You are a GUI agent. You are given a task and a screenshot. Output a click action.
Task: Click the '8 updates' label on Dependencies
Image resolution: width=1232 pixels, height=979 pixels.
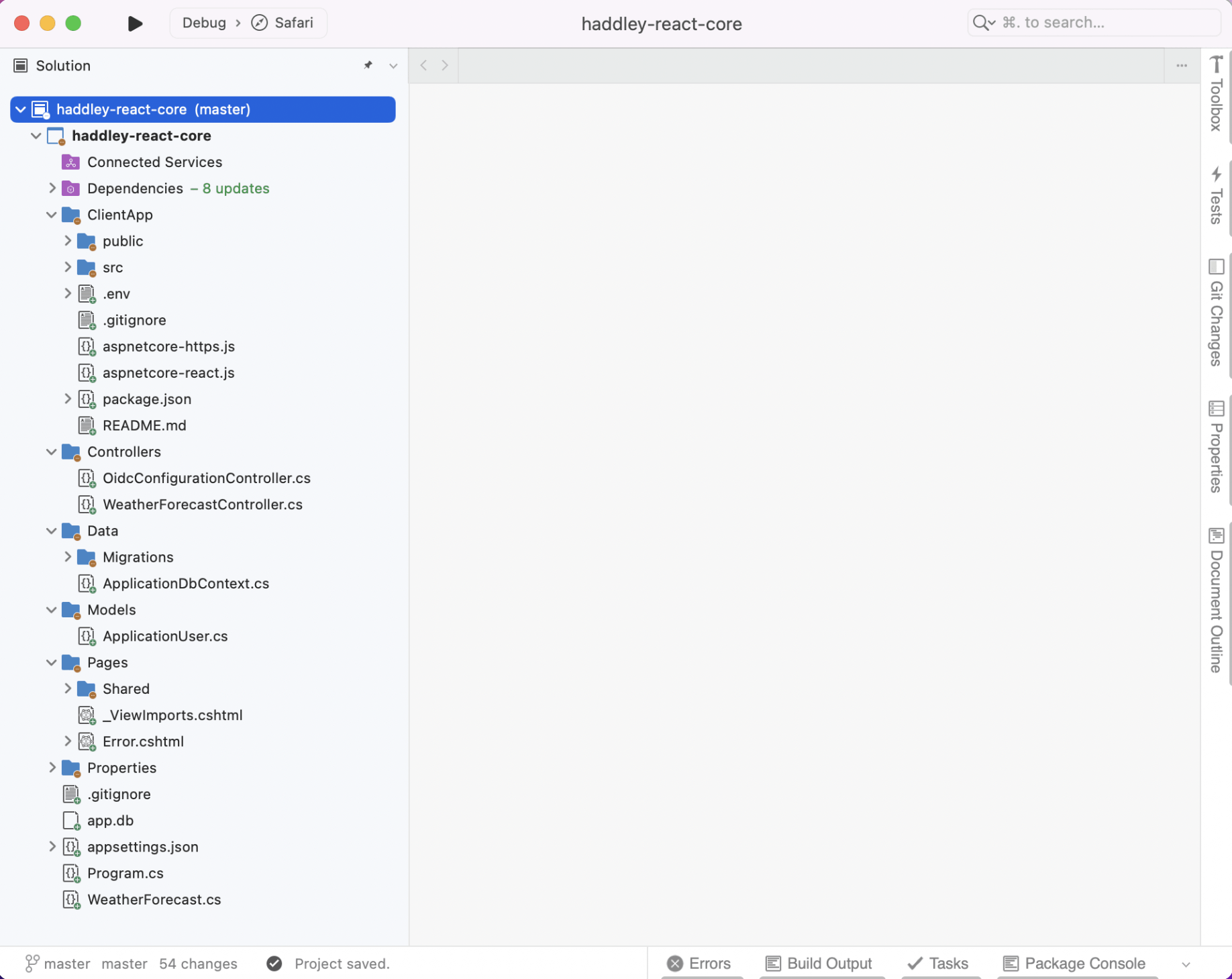pyautogui.click(x=236, y=189)
